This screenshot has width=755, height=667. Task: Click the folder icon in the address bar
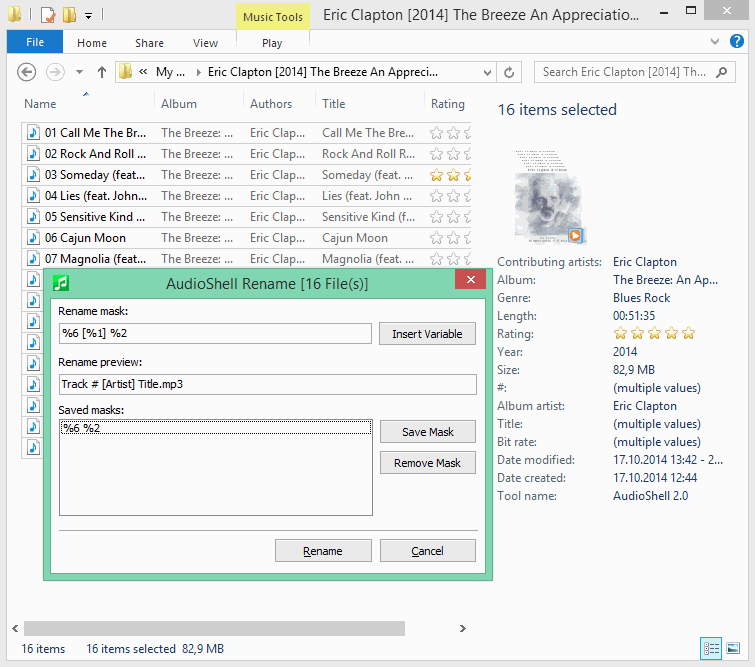coord(125,72)
